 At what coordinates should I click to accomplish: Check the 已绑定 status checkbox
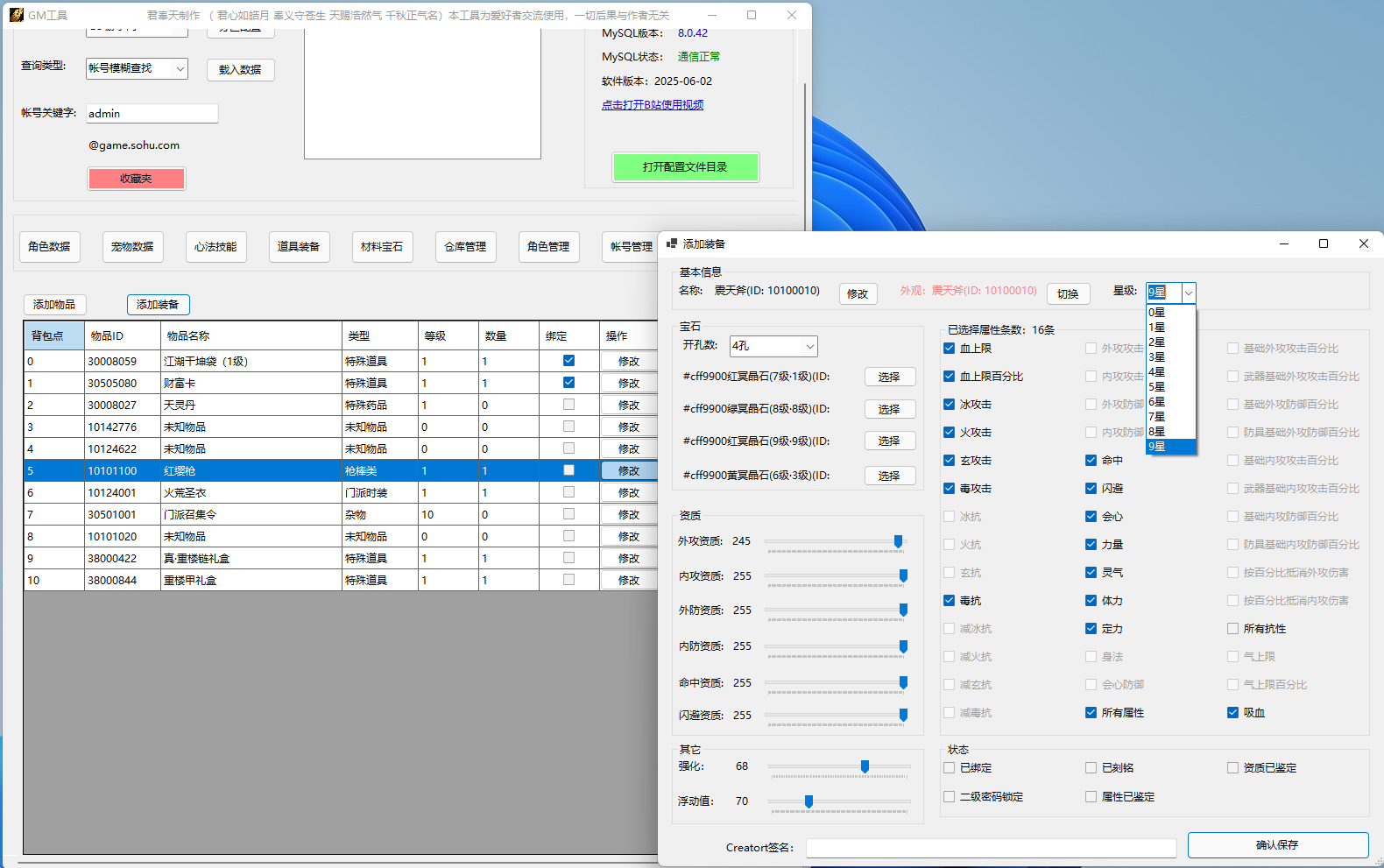[950, 768]
